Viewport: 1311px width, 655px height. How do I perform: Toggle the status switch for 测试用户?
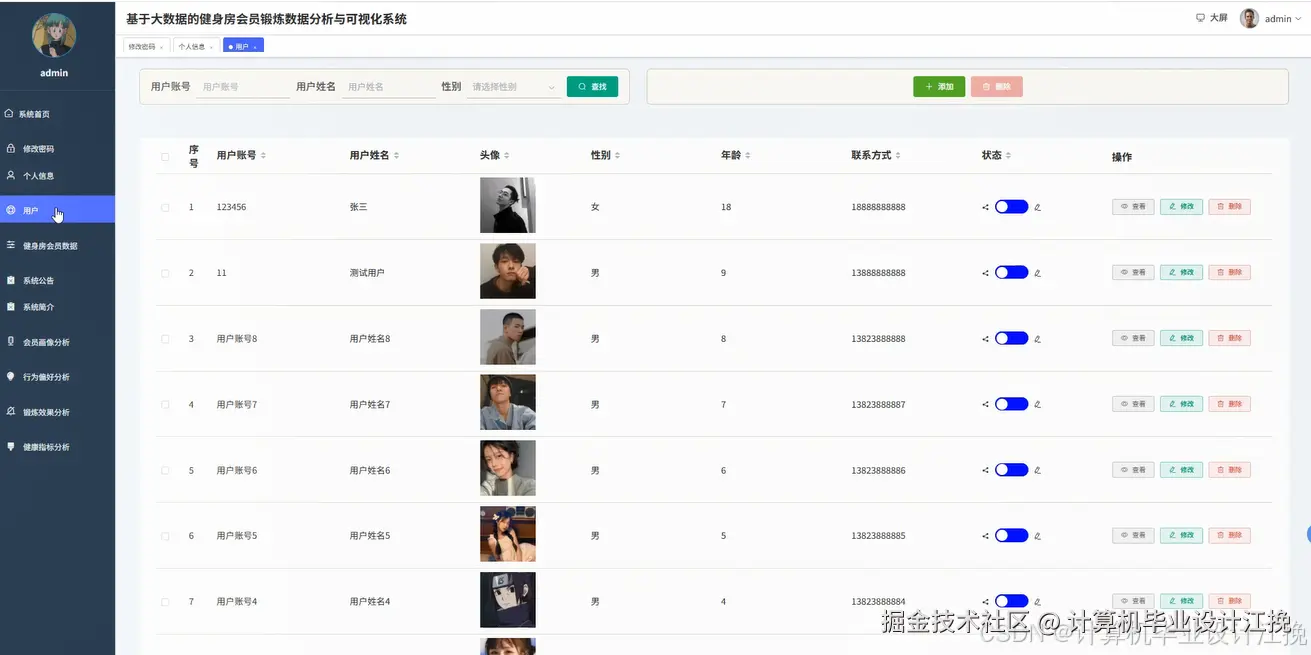pyautogui.click(x=1011, y=272)
